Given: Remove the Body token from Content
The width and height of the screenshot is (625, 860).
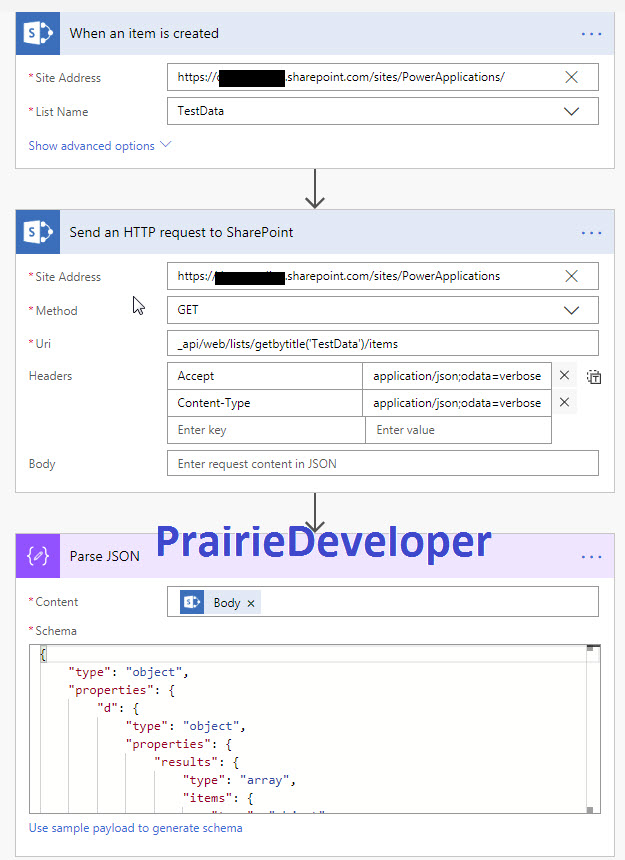Looking at the screenshot, I should [251, 603].
